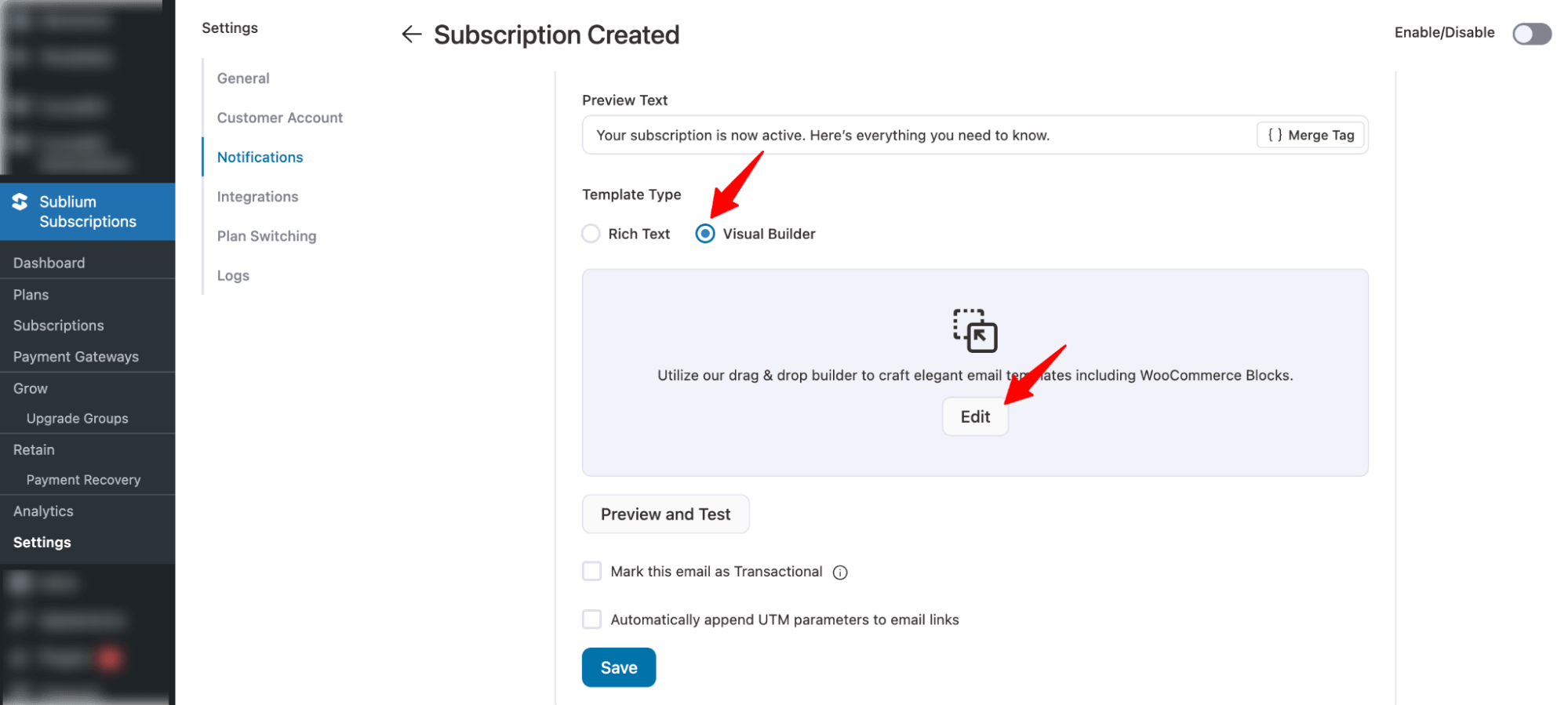Open the Plan Switching settings
1568x705 pixels.
[x=267, y=235]
